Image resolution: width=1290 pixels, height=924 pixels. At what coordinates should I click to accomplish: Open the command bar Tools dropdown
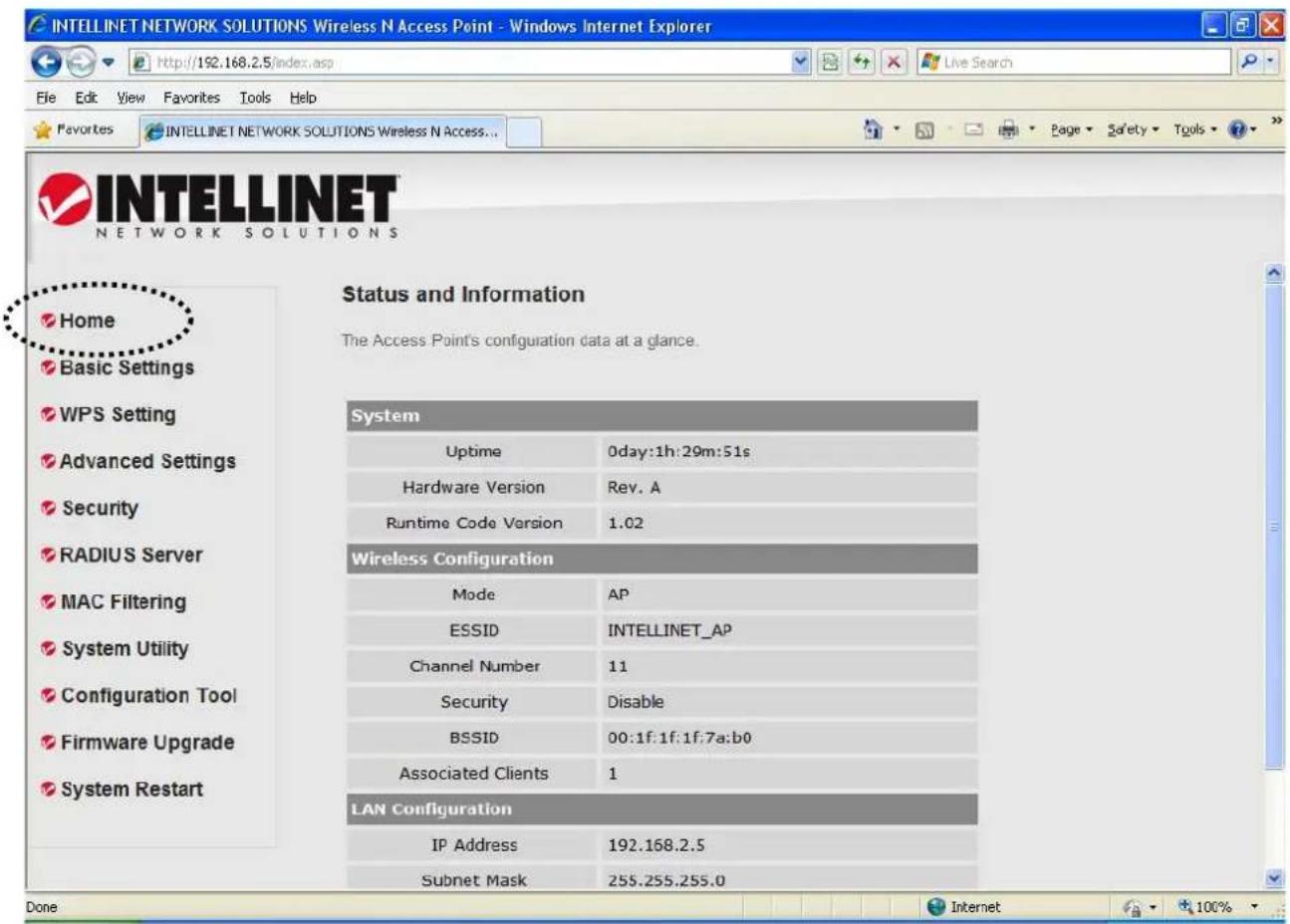point(1195,129)
